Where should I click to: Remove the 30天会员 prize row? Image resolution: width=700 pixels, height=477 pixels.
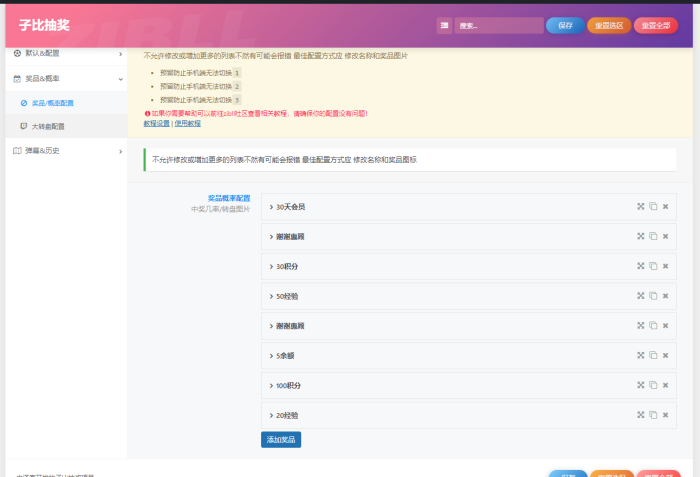pos(665,206)
